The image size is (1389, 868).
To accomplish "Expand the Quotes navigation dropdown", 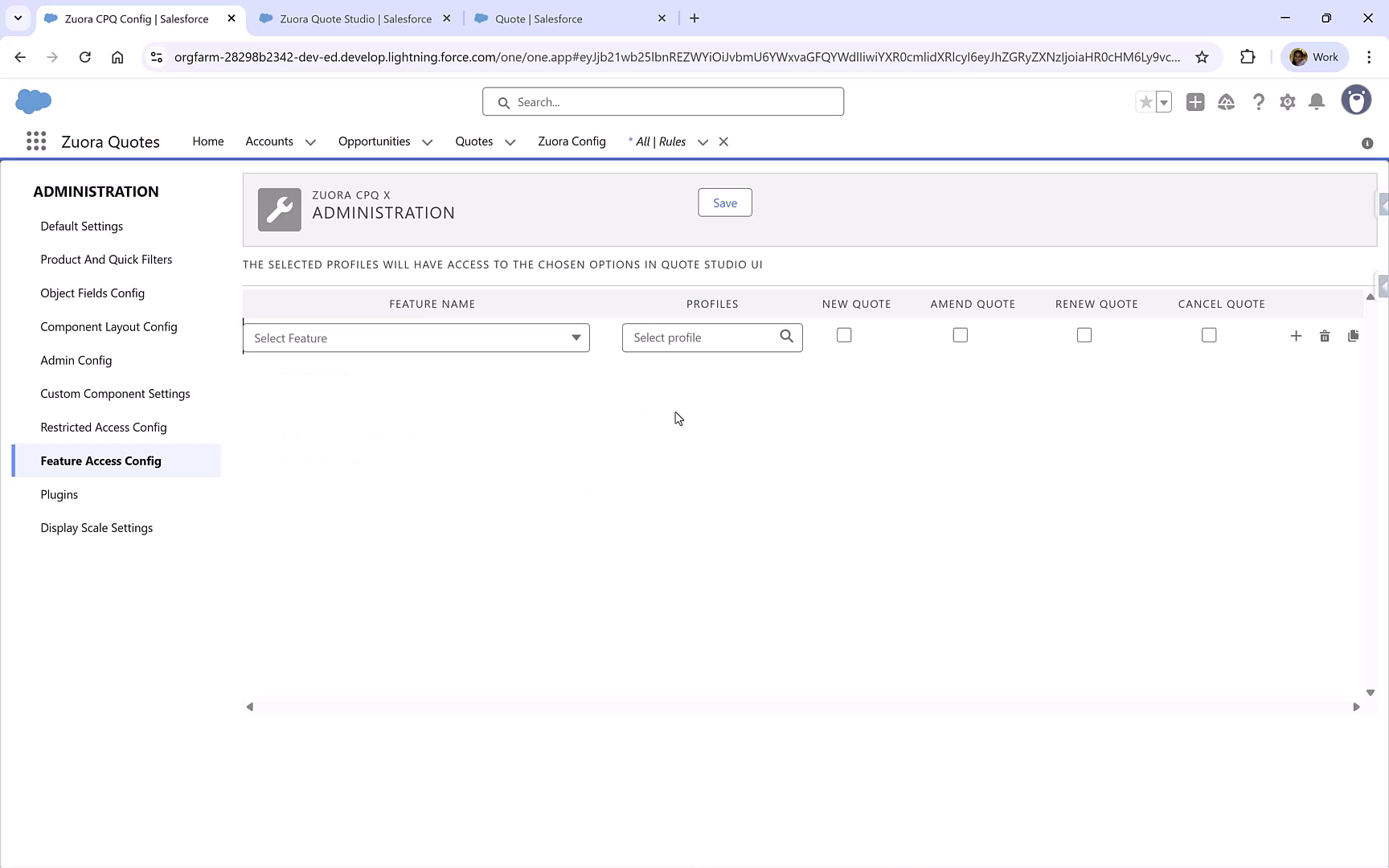I will click(510, 141).
